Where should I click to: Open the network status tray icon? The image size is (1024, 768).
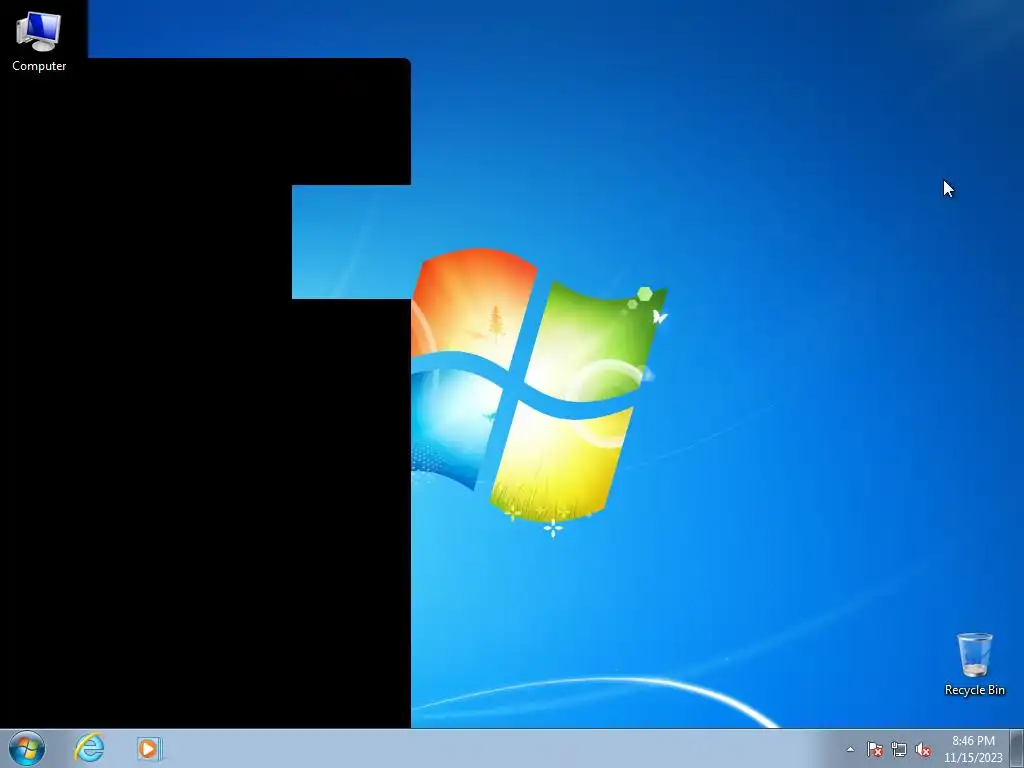click(x=899, y=749)
